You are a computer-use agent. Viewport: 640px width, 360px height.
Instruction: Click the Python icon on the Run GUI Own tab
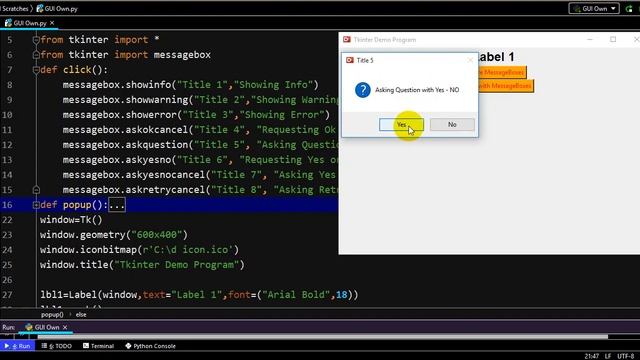click(x=29, y=327)
